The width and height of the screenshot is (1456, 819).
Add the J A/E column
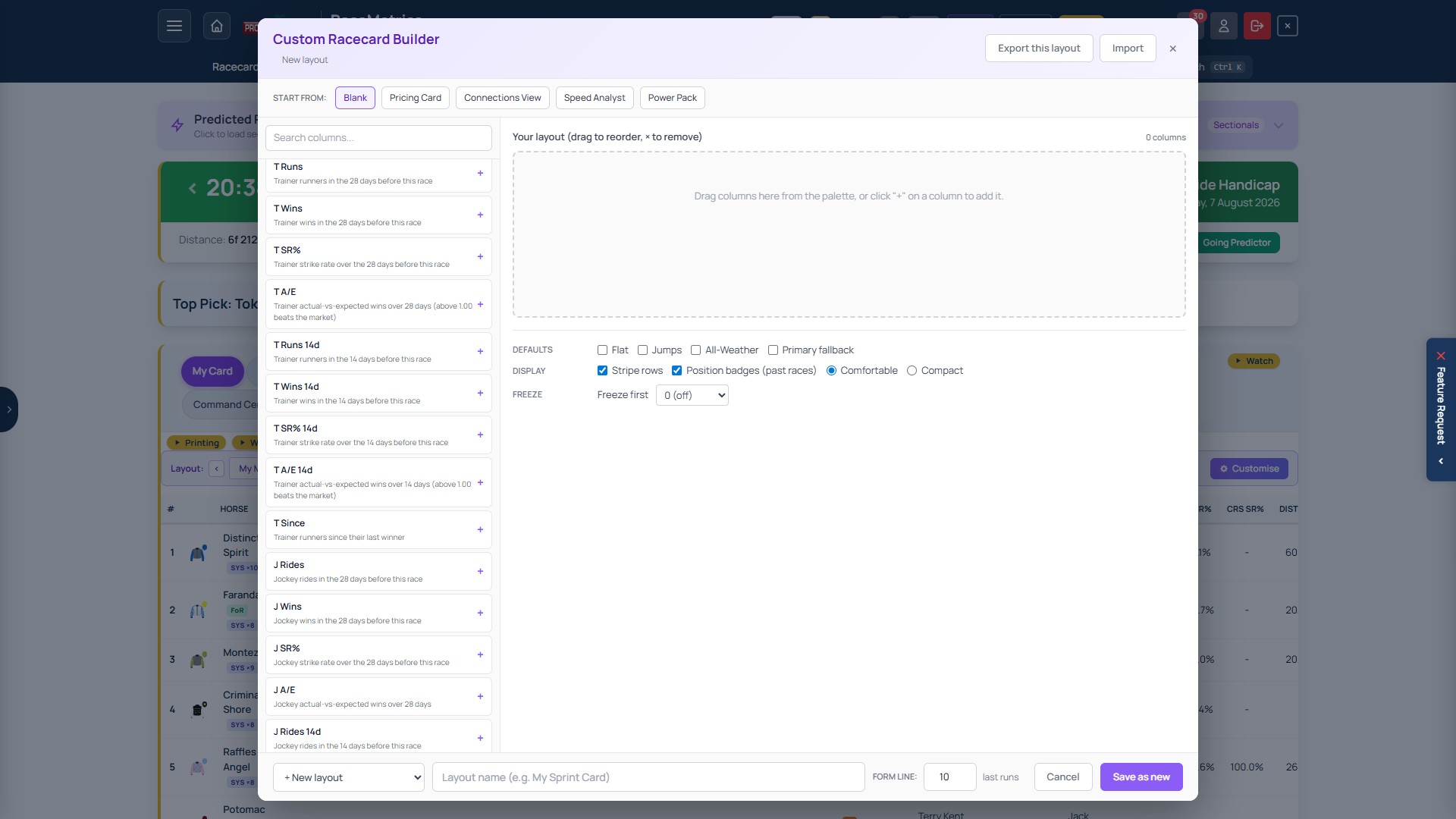click(x=480, y=697)
